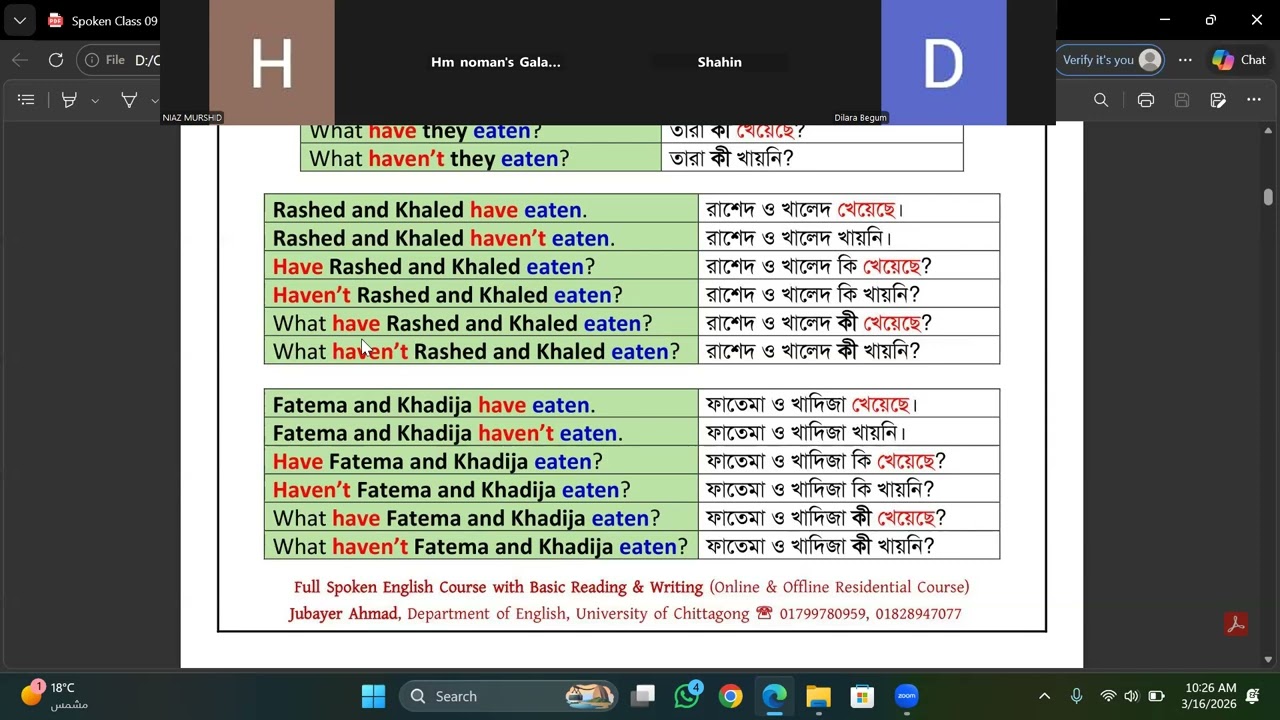Screen dimensions: 1280x720
Task: Click the phone number 01799780959
Action: 823,614
